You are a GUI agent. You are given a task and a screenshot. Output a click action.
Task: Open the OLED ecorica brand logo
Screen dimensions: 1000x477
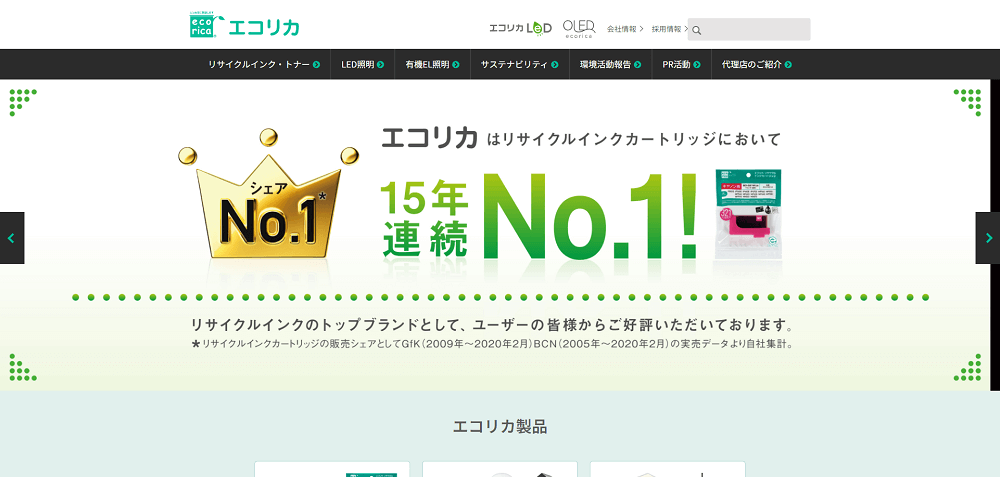coord(578,28)
